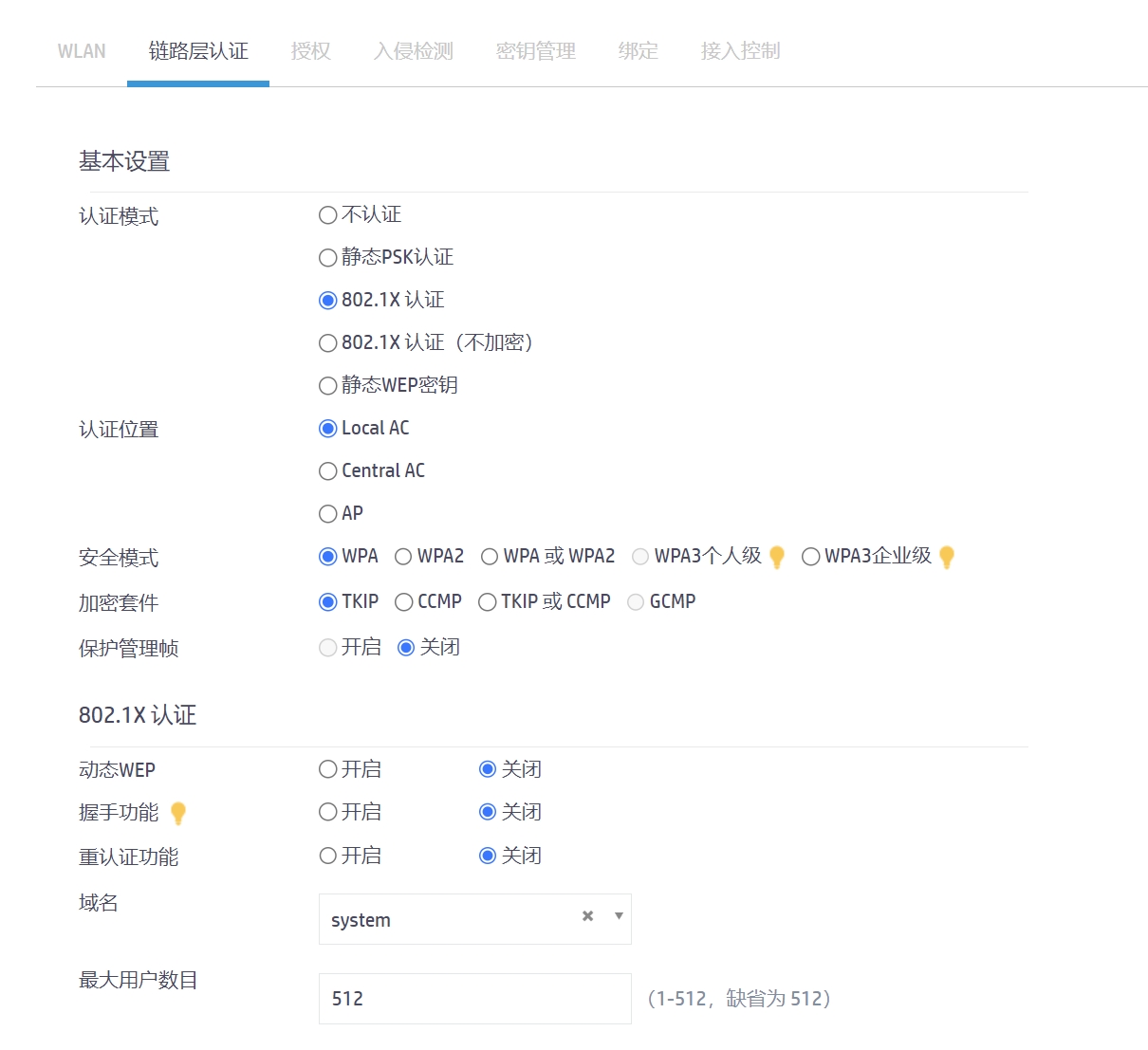Click the lightbulb hint beside WPA3个人级

[777, 557]
